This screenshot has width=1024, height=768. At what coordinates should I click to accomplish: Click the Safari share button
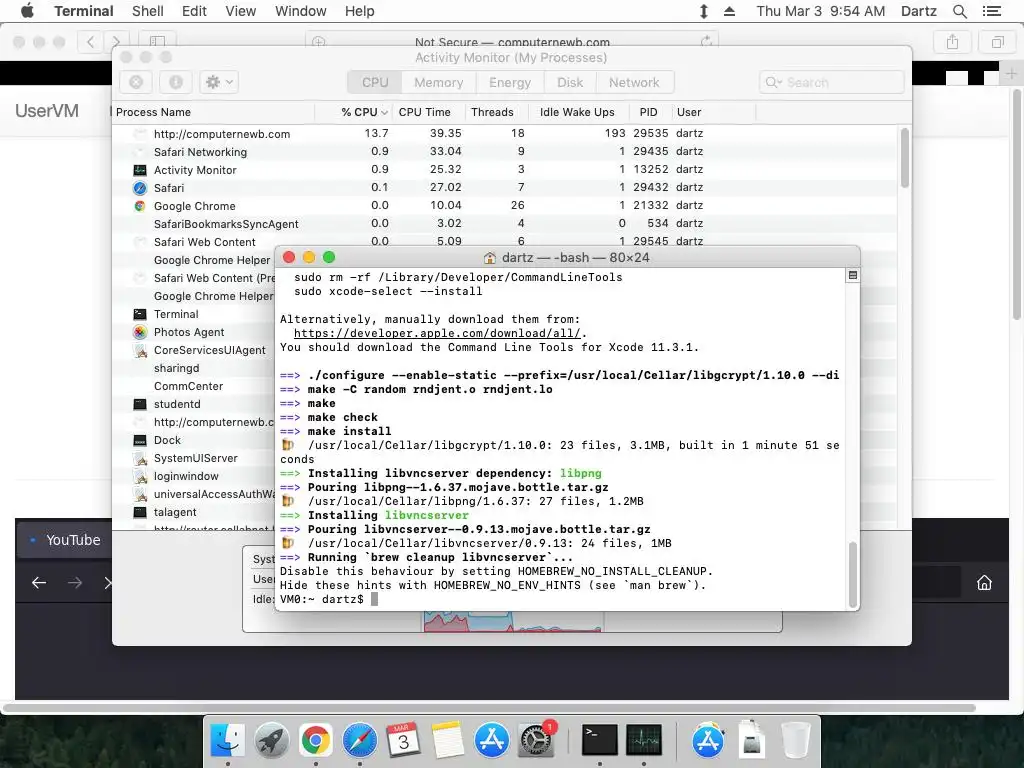(x=952, y=42)
